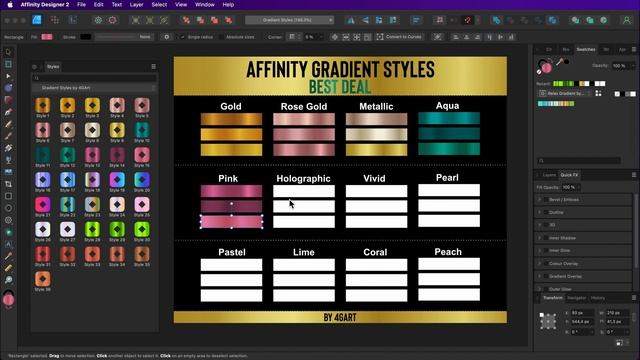Open the Select menu
This screenshot has height=360, width=640.
[159, 4]
